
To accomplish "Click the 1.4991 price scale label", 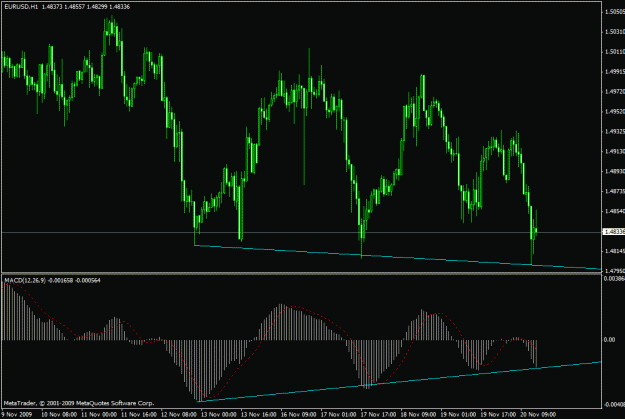I will point(615,72).
